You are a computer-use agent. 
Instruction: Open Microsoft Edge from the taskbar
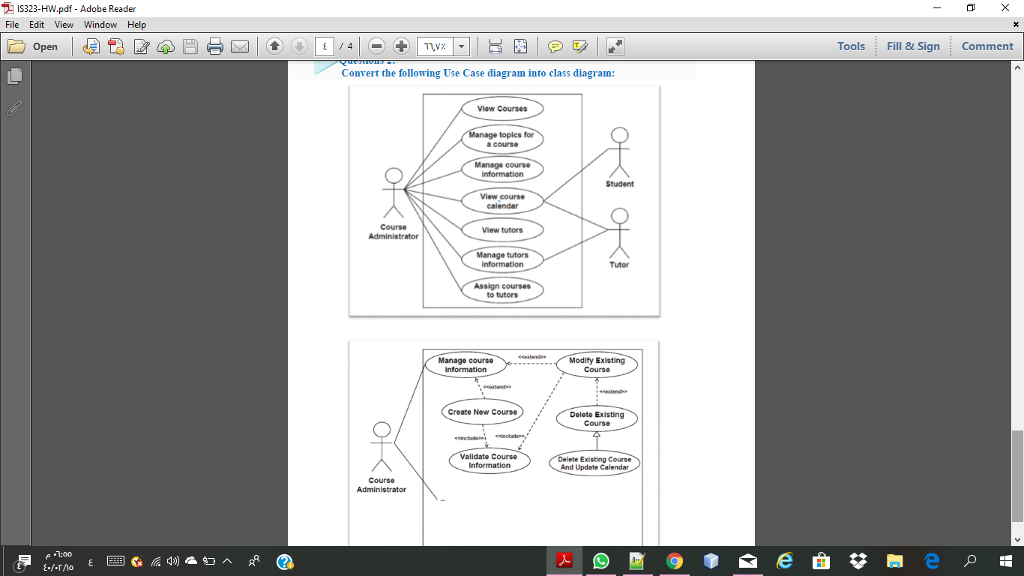pos(932,561)
